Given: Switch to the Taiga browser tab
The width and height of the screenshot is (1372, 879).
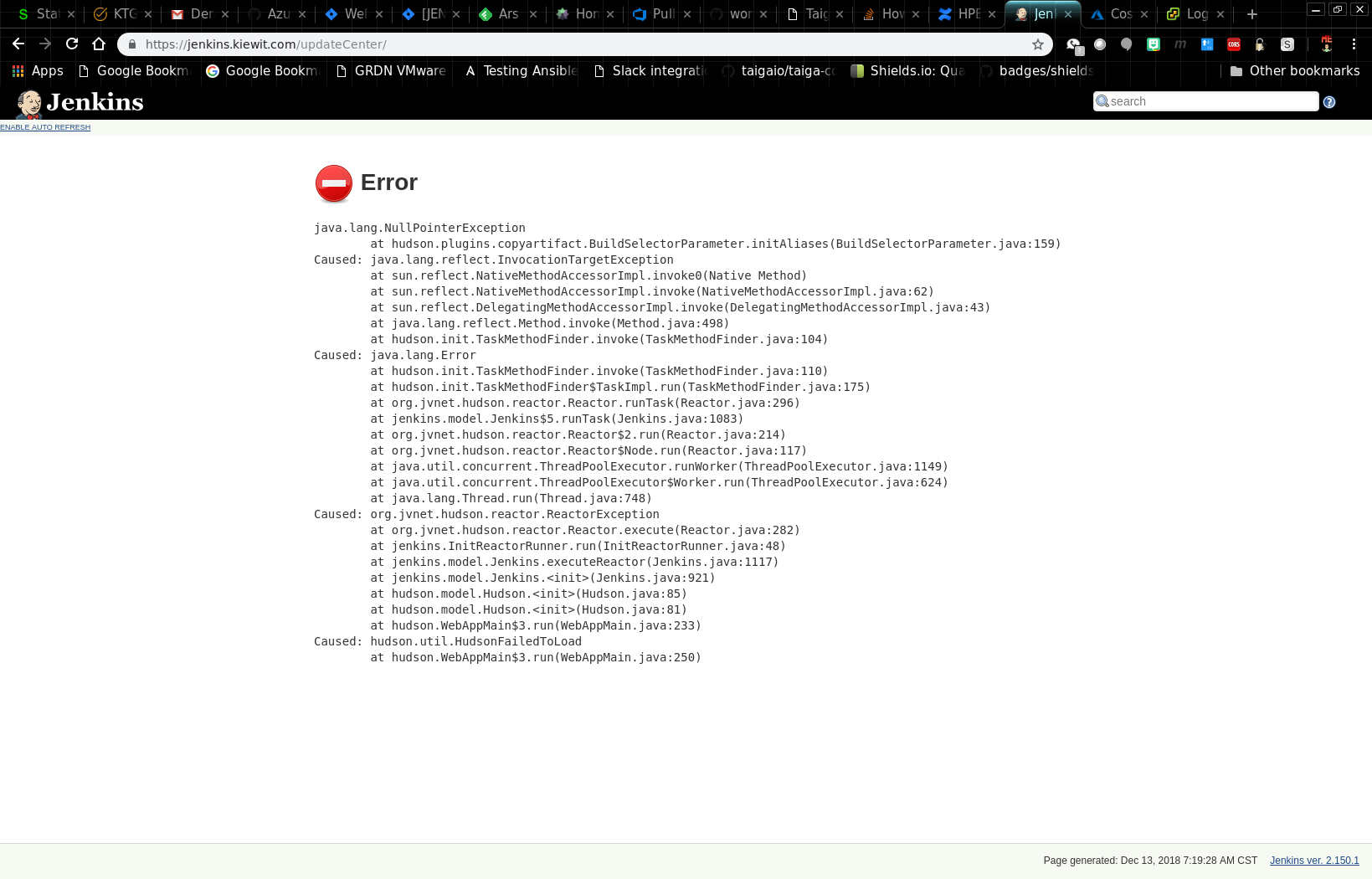Looking at the screenshot, I should point(811,14).
